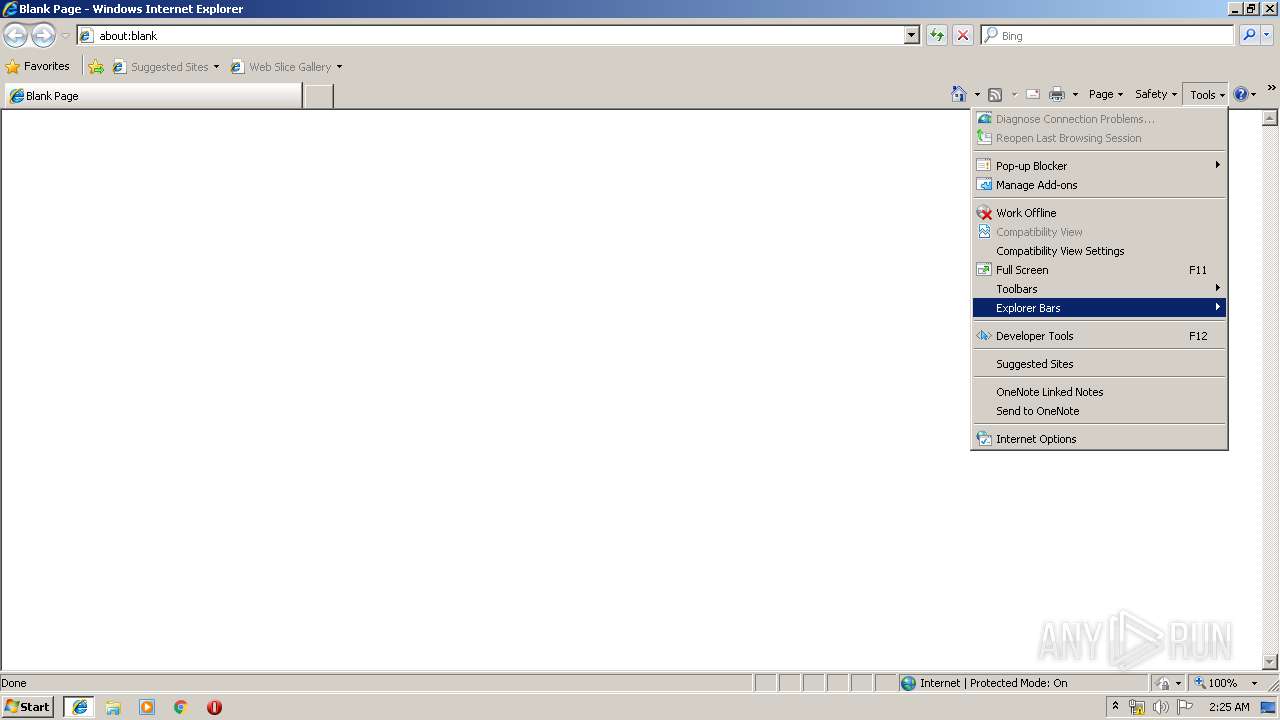This screenshot has height=720, width=1280.
Task: Click the Feeds RSS icon
Action: click(x=995, y=95)
